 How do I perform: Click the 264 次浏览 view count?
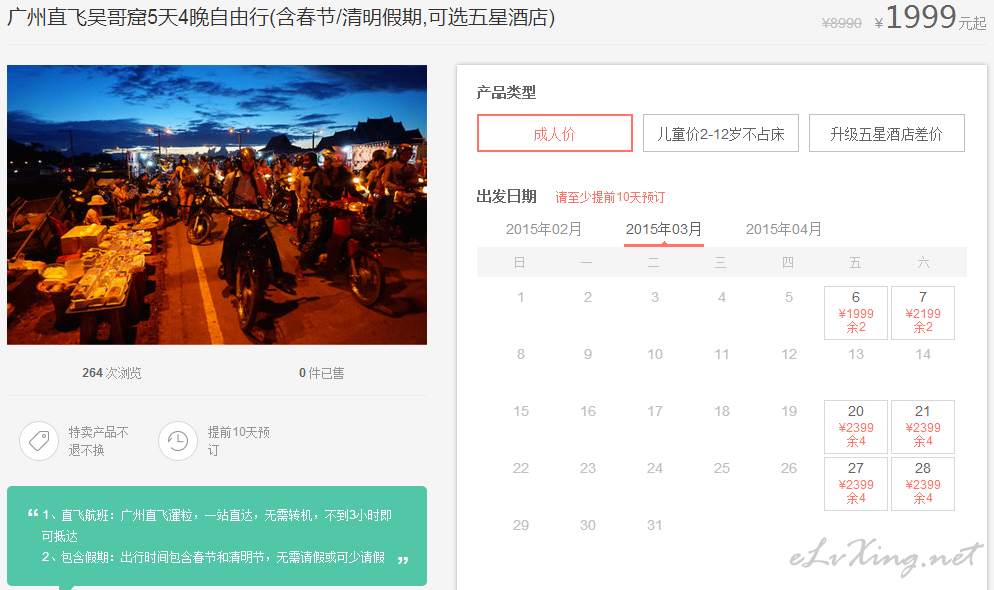tap(112, 373)
